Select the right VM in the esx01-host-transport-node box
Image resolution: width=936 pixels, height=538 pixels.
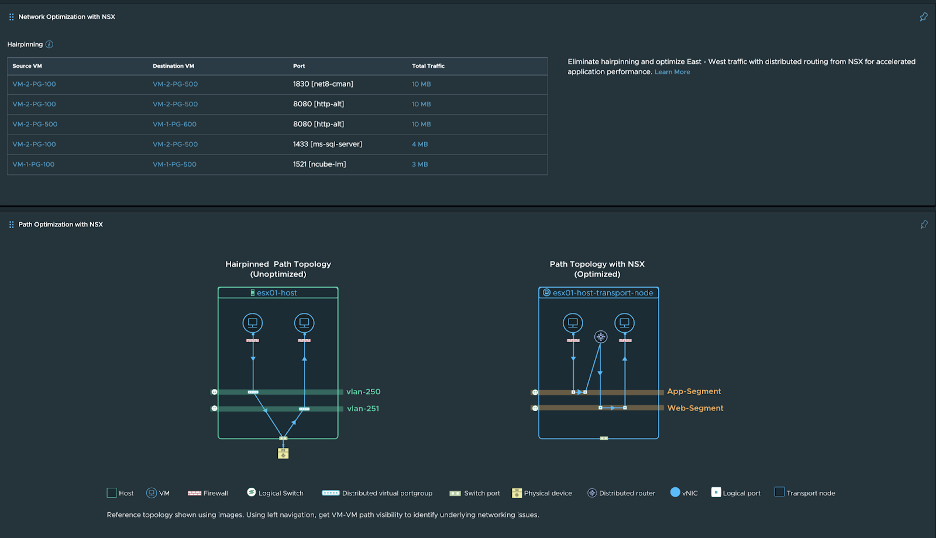pyautogui.click(x=625, y=323)
